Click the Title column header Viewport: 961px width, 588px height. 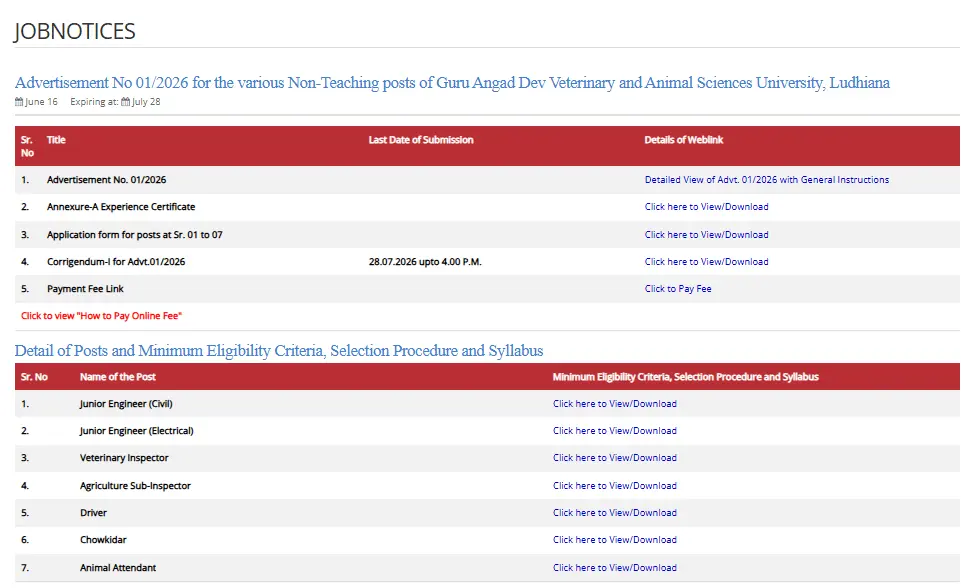(x=56, y=140)
